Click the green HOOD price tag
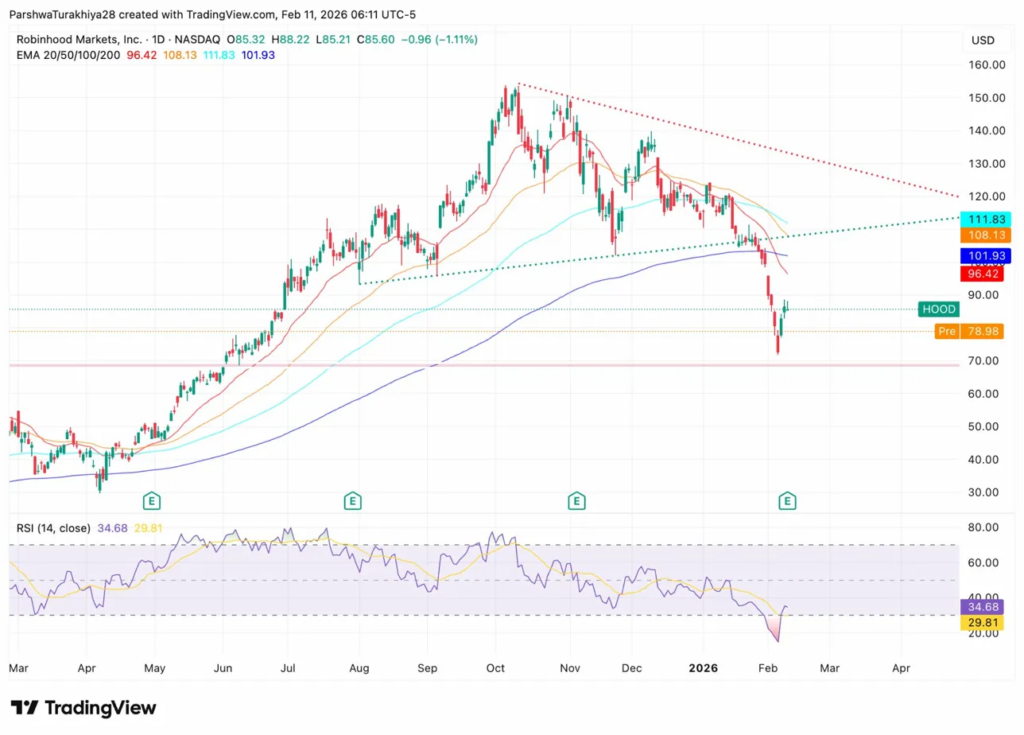The image size is (1024, 735). click(x=939, y=309)
